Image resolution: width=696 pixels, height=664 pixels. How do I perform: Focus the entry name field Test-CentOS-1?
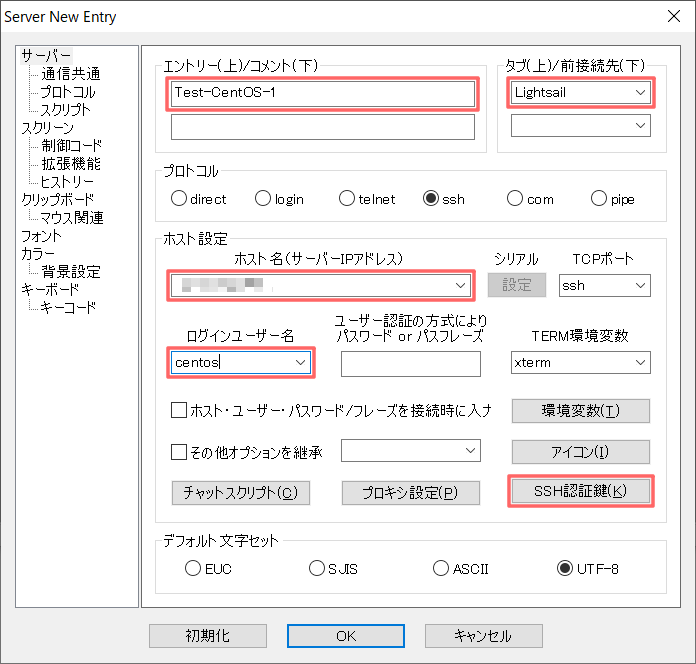click(x=323, y=93)
